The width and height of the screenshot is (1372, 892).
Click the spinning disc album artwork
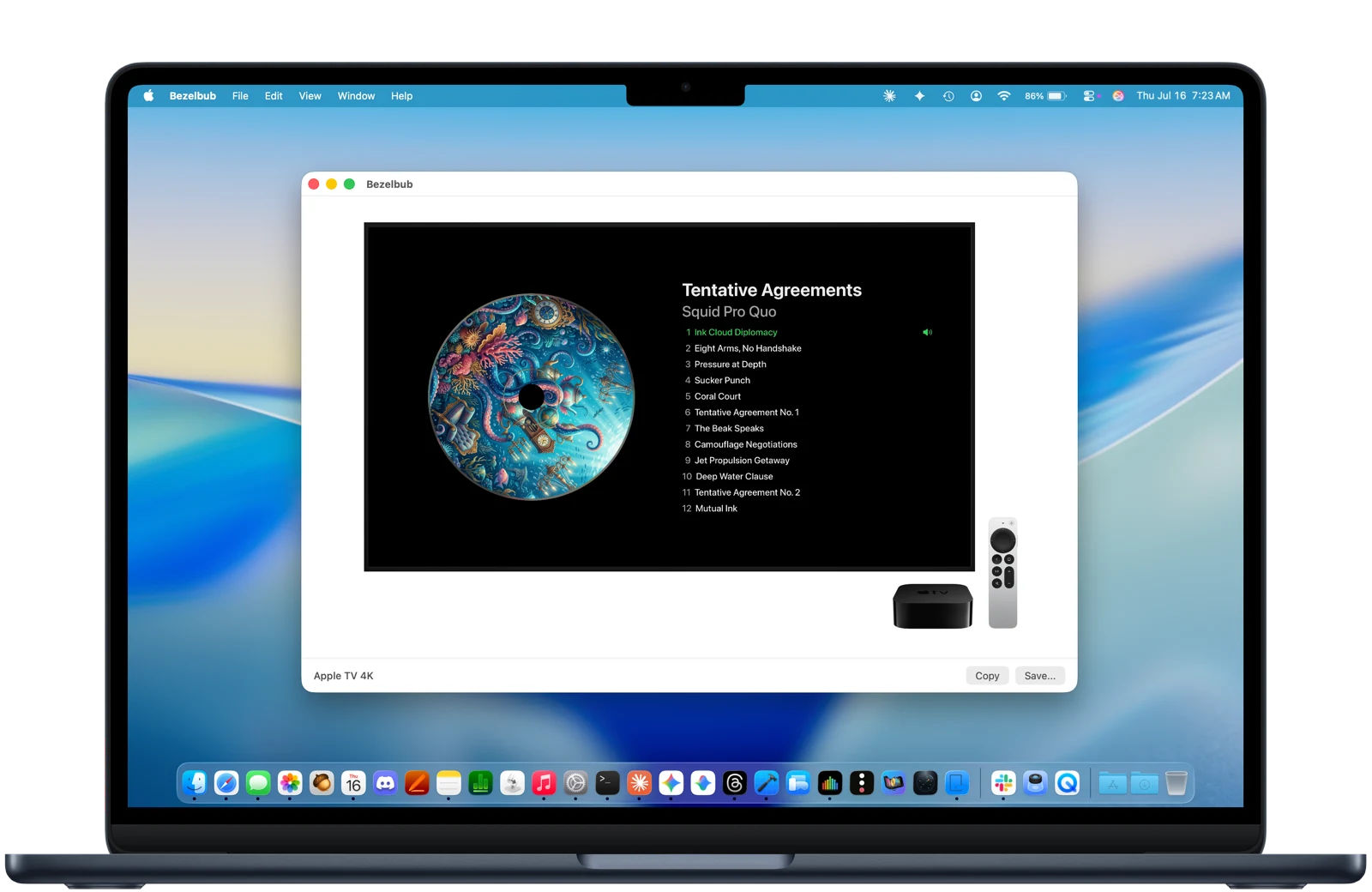(532, 396)
